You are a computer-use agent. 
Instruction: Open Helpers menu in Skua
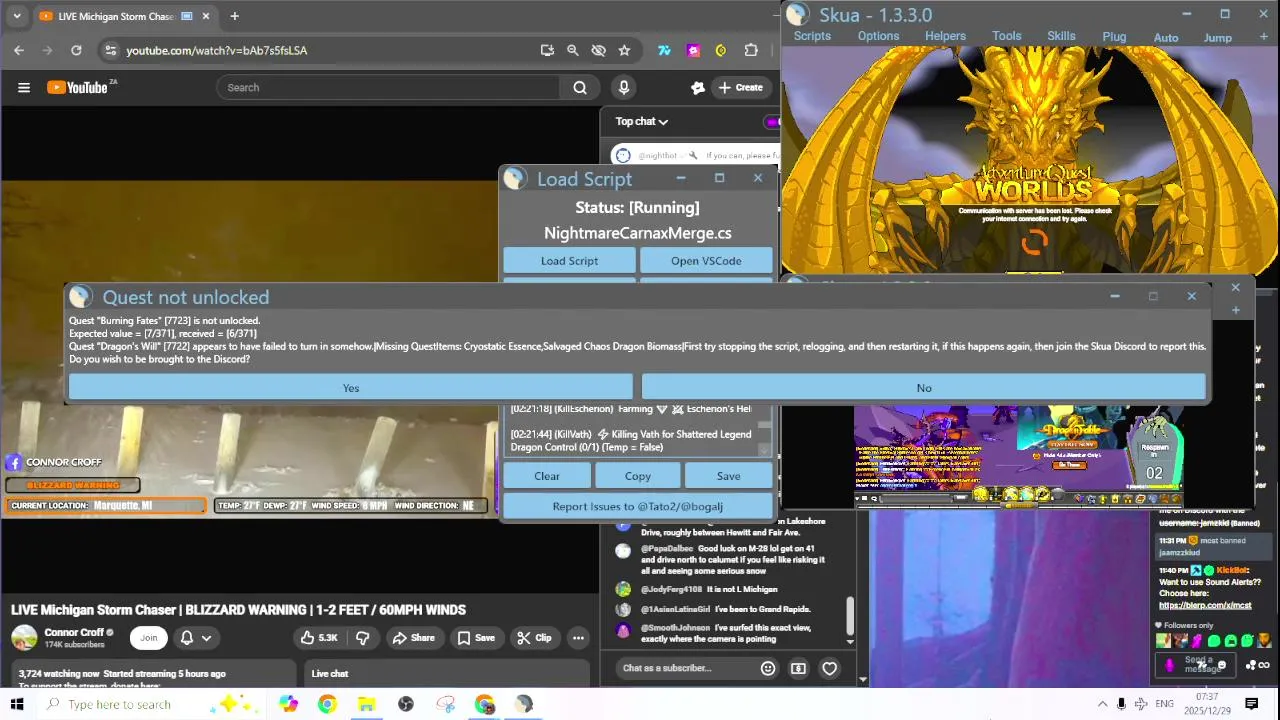tap(945, 36)
